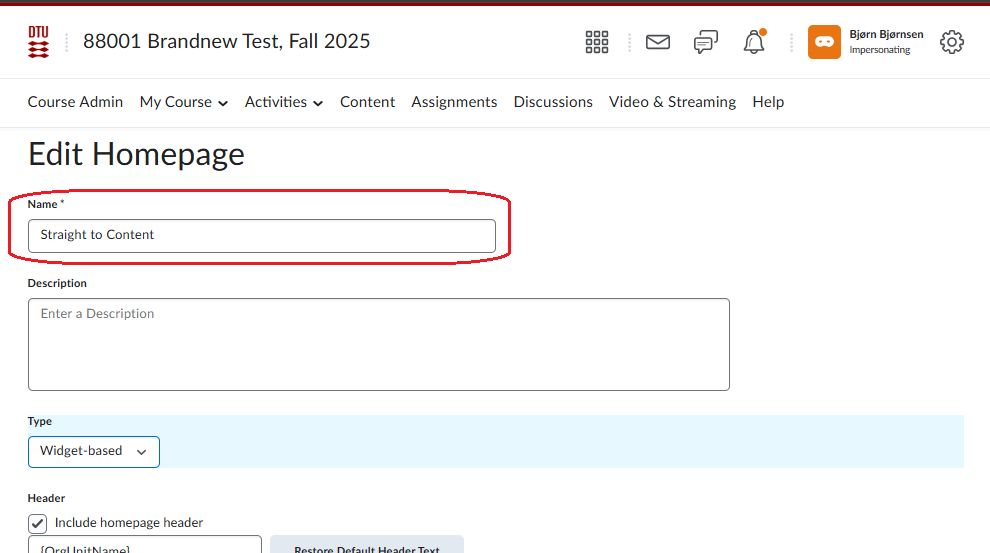Click the Name field containing Straight to Content
This screenshot has width=990, height=553.
click(261, 236)
